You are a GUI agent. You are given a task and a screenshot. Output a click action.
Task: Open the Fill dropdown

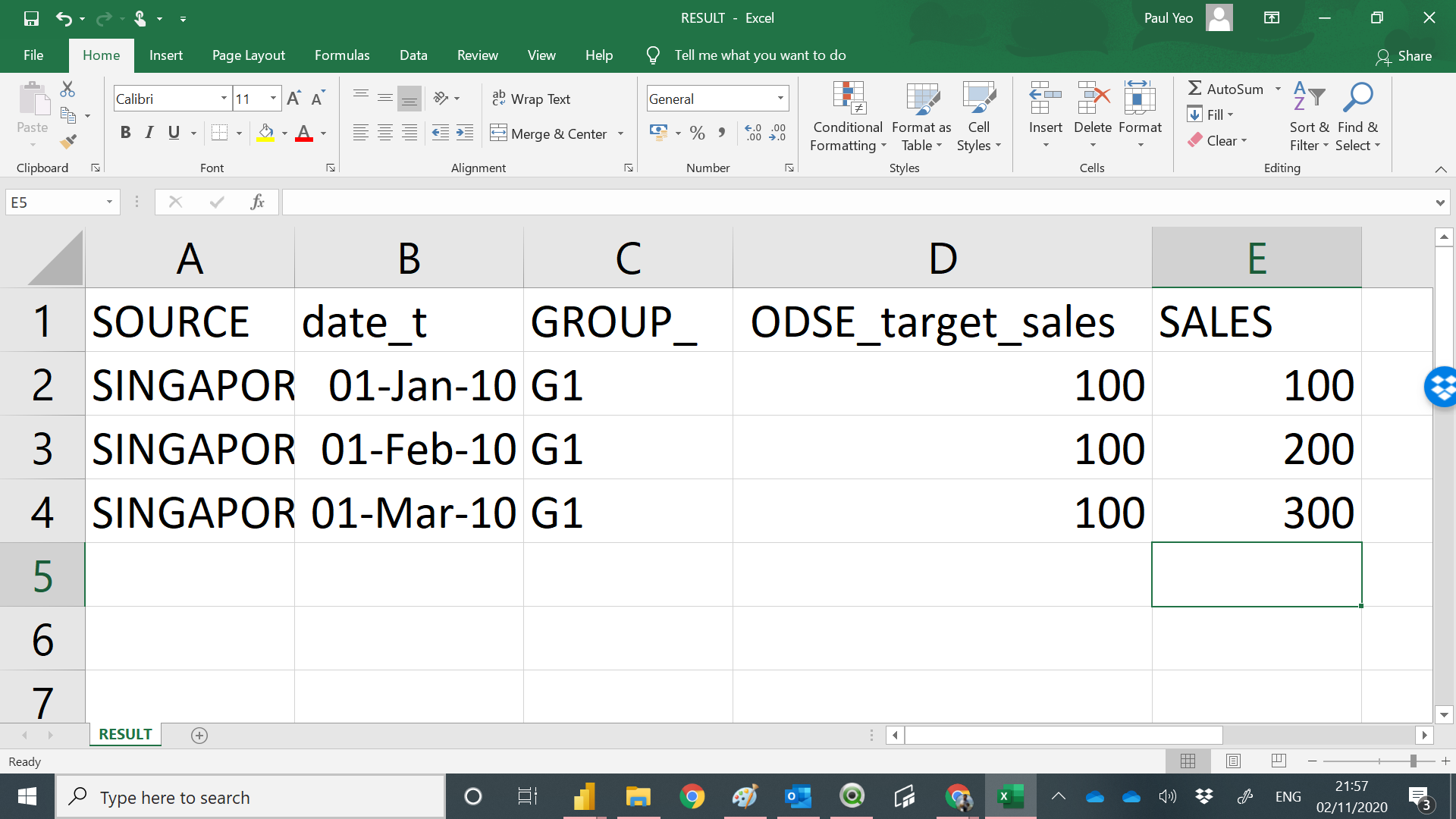pyautogui.click(x=1211, y=115)
